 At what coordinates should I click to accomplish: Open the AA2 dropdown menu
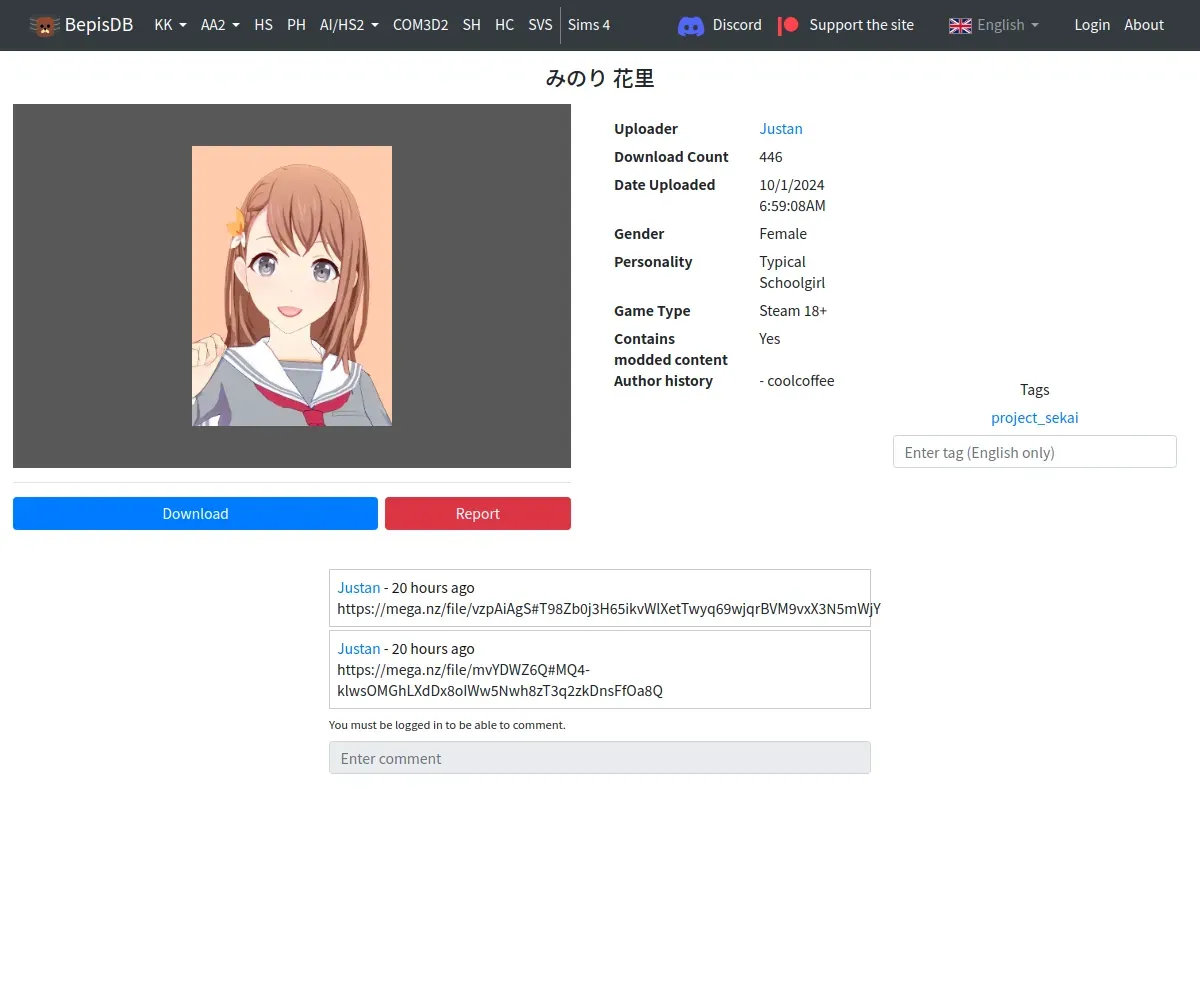220,25
